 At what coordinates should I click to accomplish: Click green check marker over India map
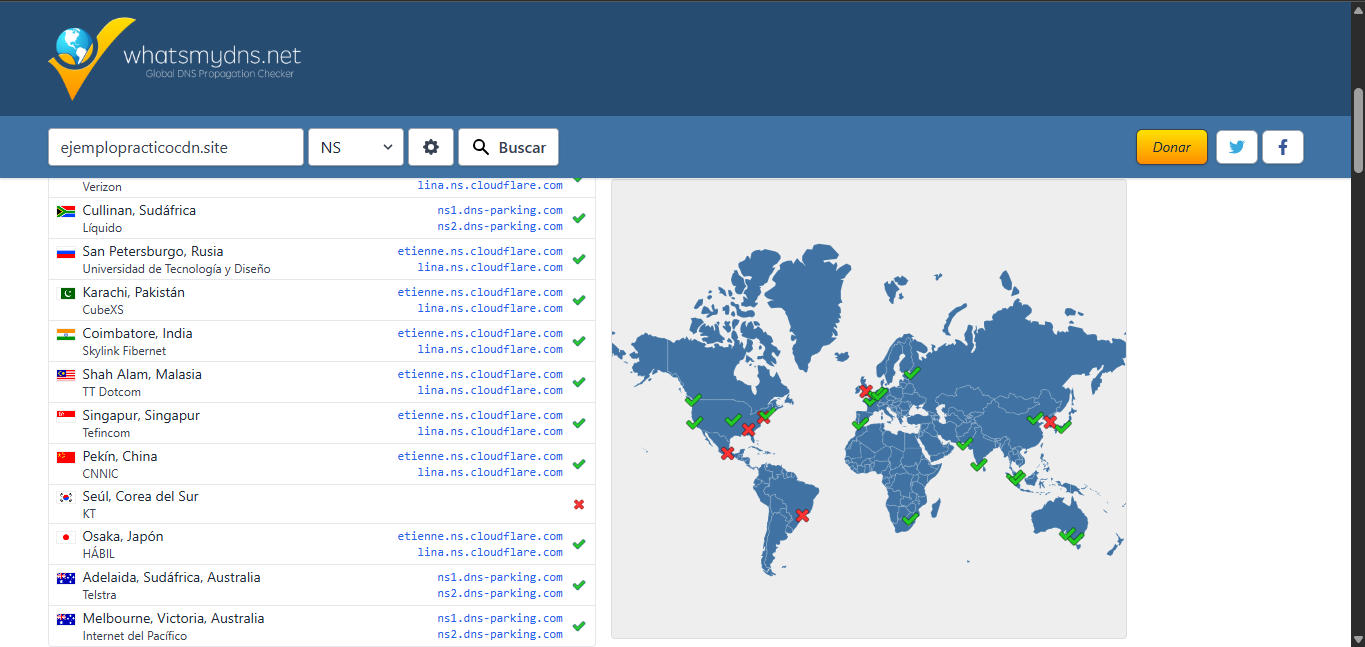978,464
